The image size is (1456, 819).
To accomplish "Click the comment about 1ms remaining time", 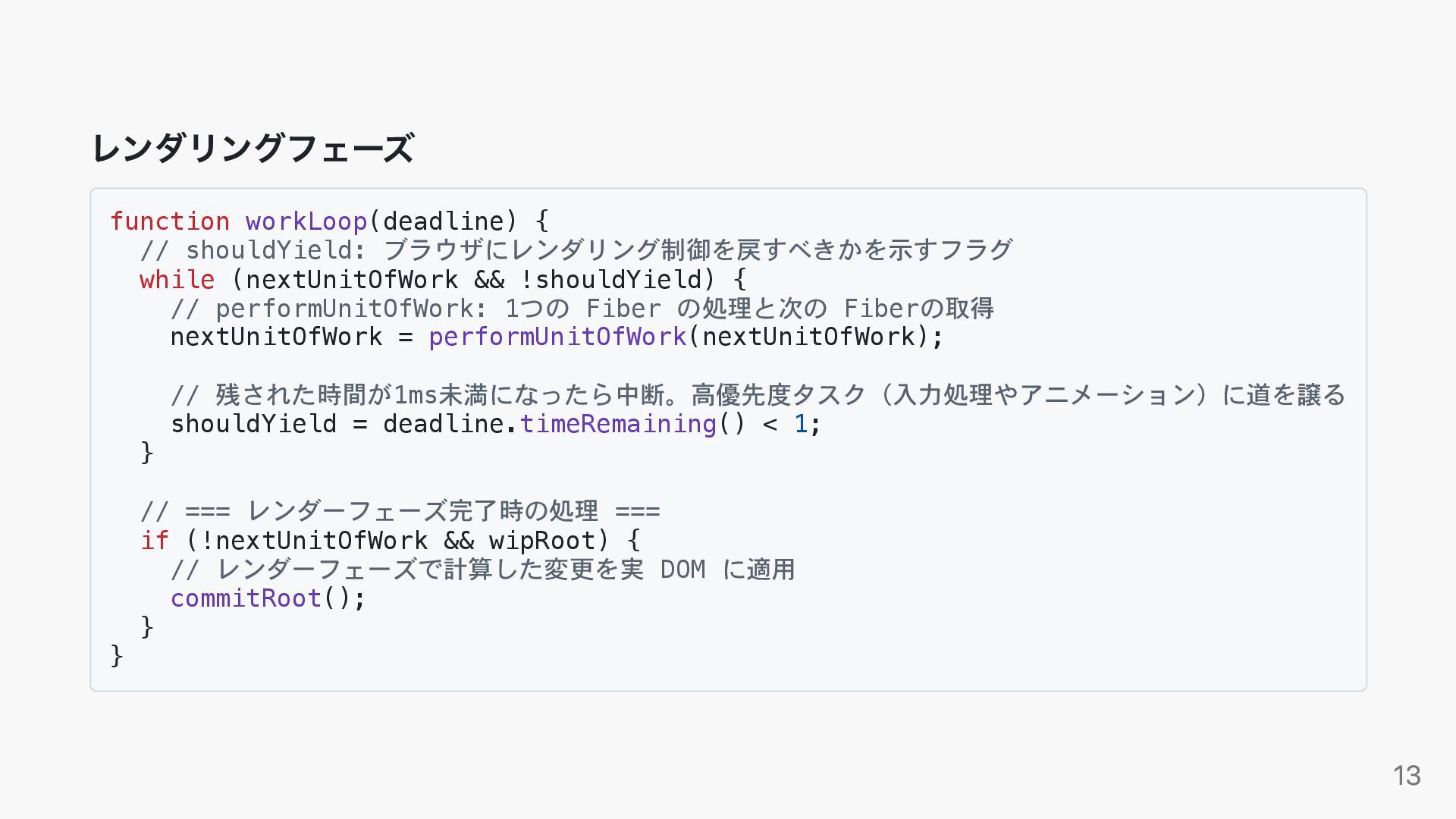I will coord(758,395).
